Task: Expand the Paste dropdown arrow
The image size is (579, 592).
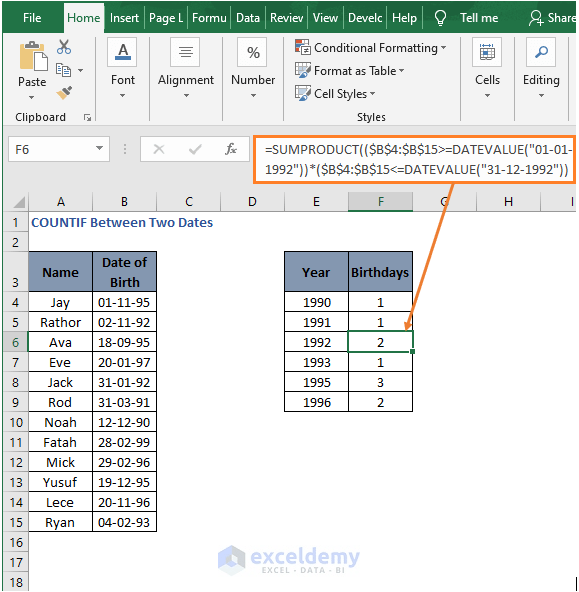Action: pyautogui.click(x=31, y=97)
